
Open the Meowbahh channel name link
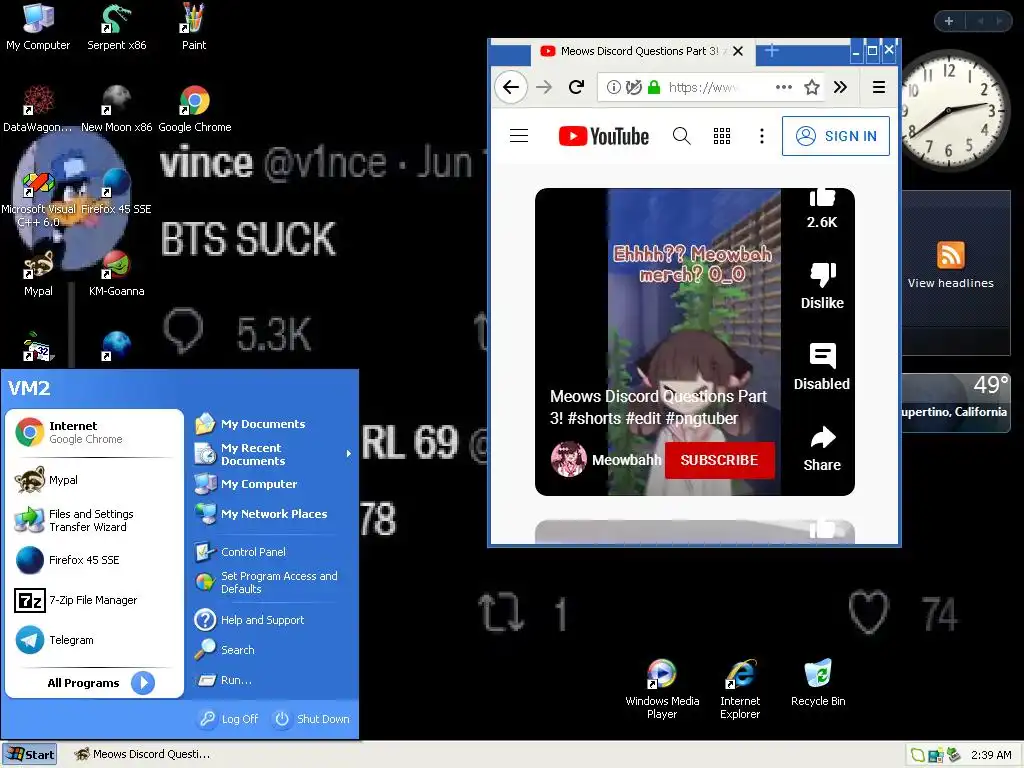(x=626, y=460)
